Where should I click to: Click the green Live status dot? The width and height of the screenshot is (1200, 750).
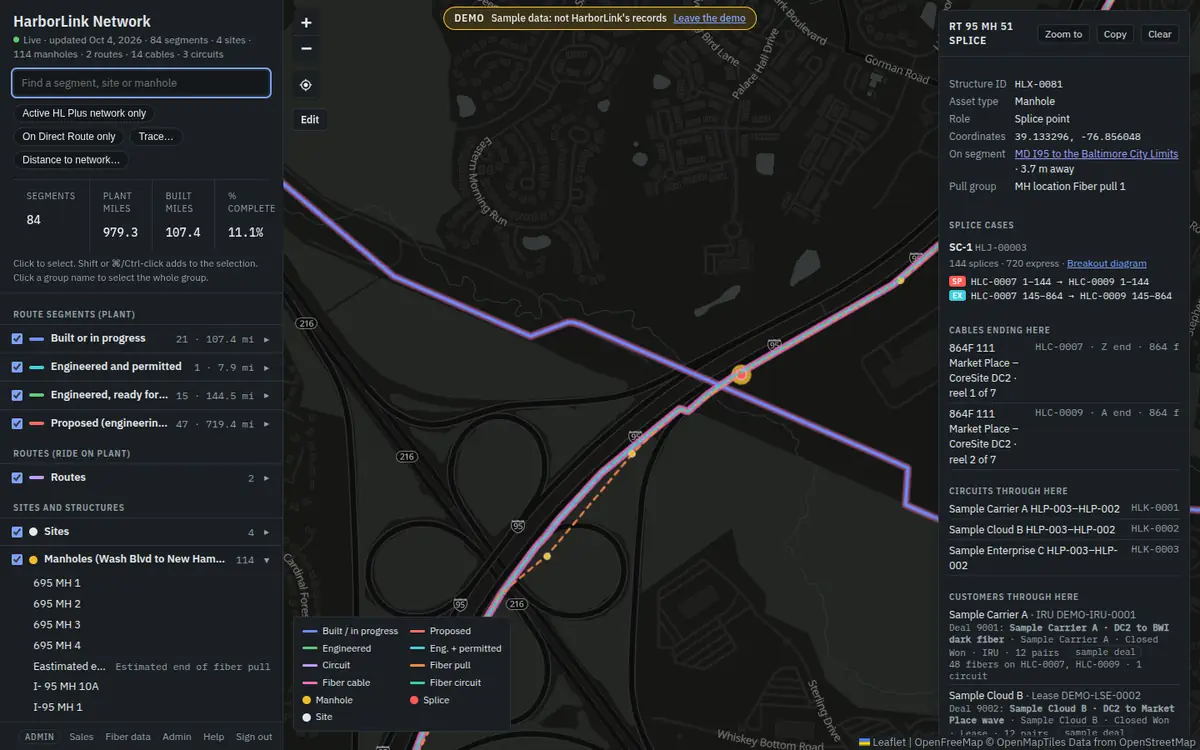[x=17, y=40]
